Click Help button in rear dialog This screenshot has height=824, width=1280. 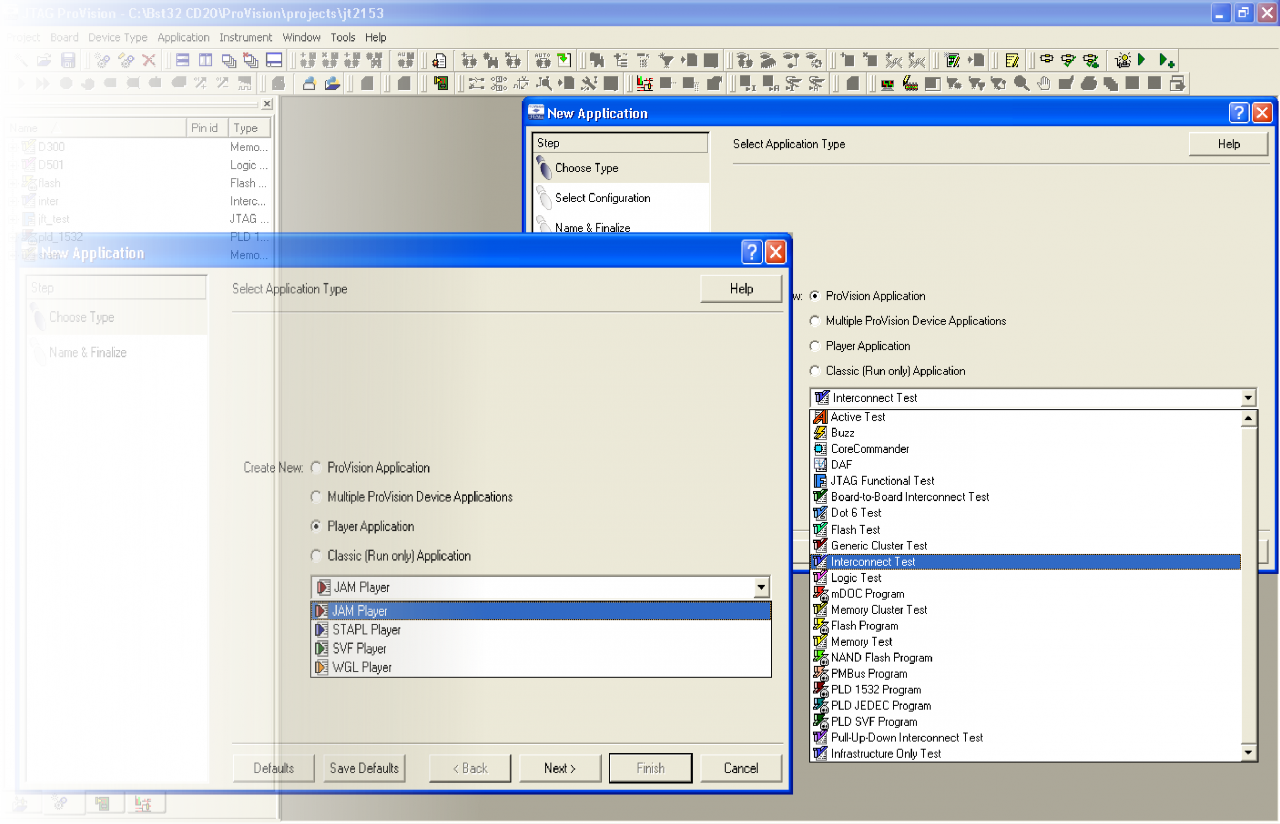[x=1229, y=144]
